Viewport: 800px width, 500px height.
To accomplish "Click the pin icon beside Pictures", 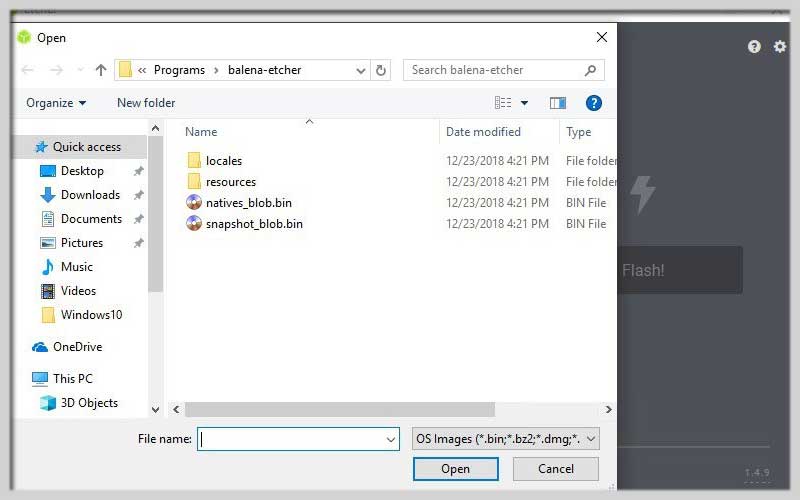I will click(x=138, y=243).
